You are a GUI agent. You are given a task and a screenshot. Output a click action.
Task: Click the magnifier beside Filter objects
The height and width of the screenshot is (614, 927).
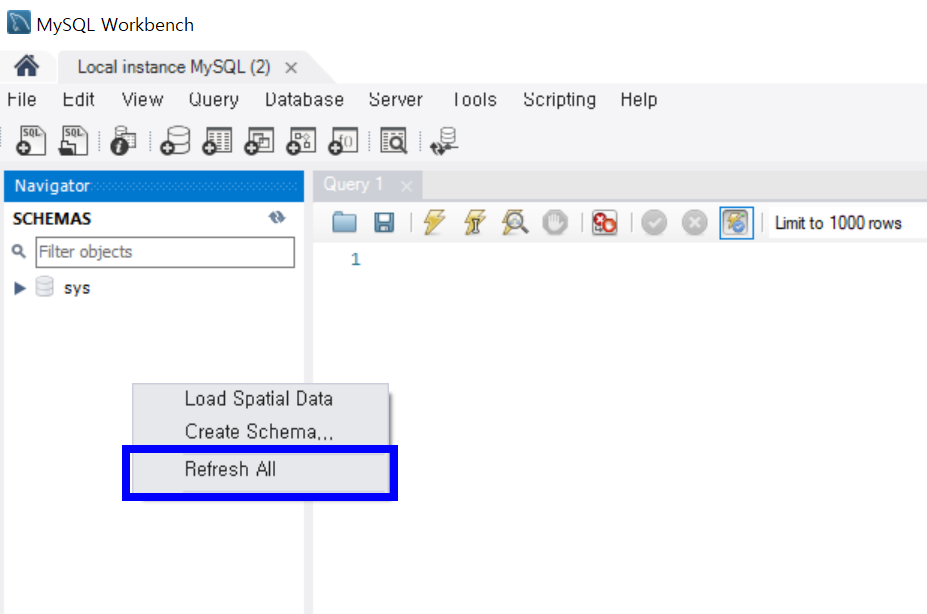pos(19,251)
